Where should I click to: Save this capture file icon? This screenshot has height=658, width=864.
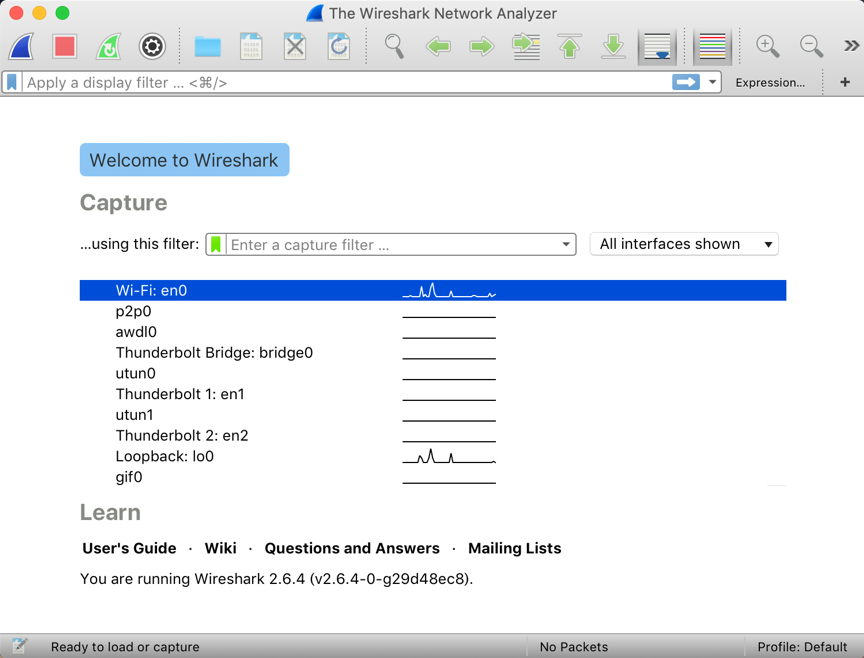click(251, 46)
